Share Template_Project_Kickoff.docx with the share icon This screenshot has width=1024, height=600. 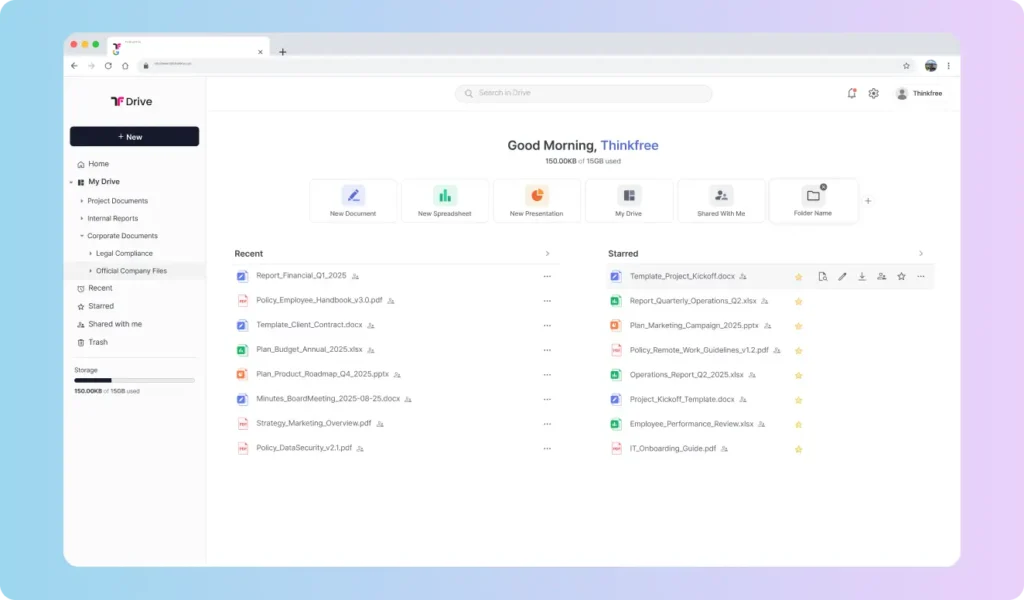click(x=882, y=277)
